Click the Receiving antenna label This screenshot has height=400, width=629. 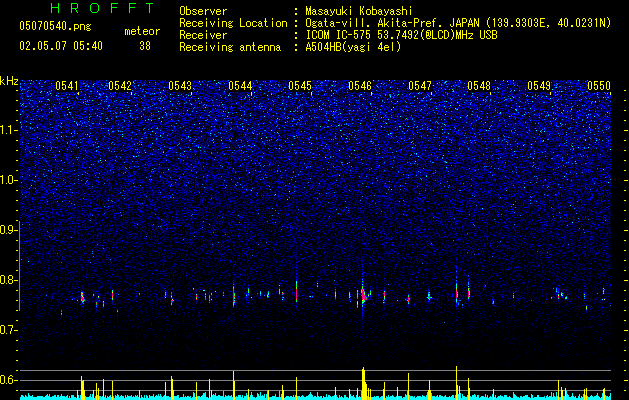coord(230,47)
